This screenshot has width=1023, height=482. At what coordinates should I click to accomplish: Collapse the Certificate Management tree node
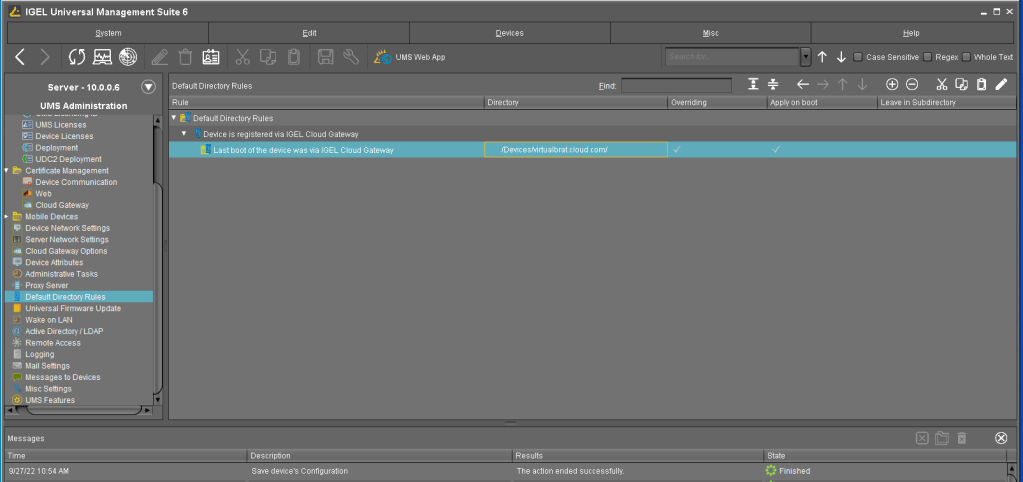pyautogui.click(x=6, y=171)
